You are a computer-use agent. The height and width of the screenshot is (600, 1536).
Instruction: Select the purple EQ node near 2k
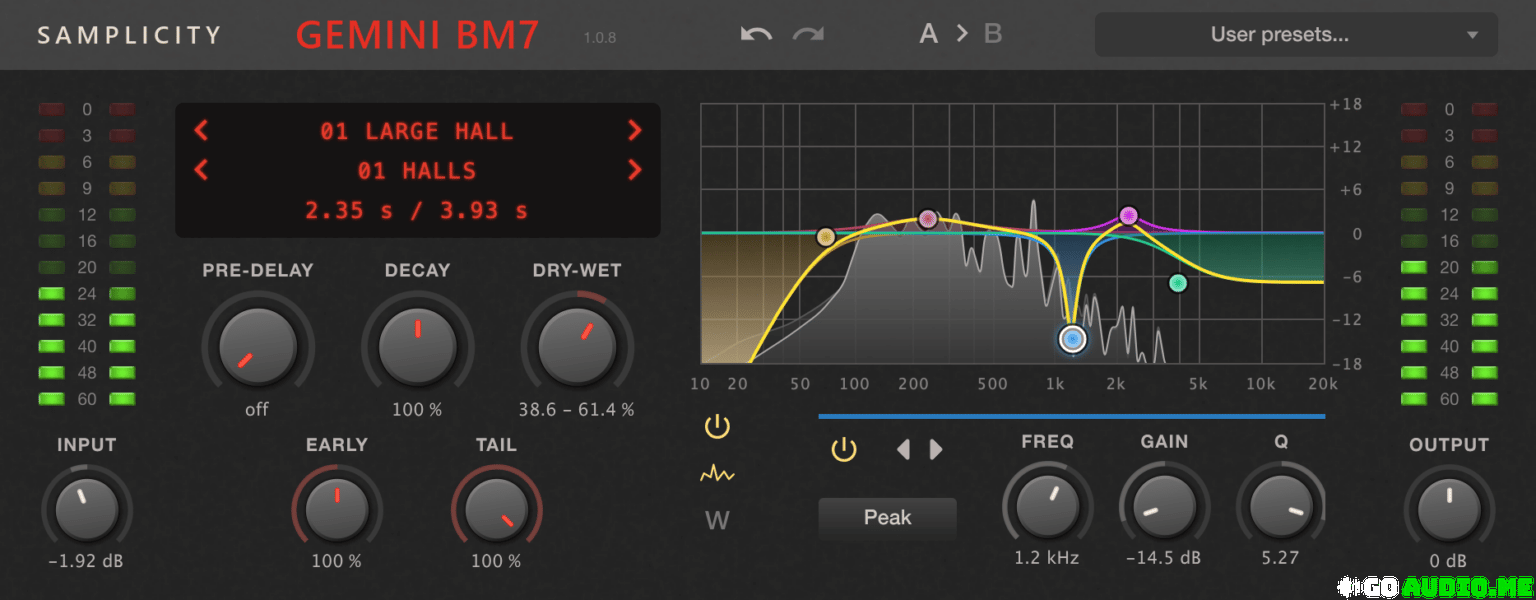[1129, 215]
